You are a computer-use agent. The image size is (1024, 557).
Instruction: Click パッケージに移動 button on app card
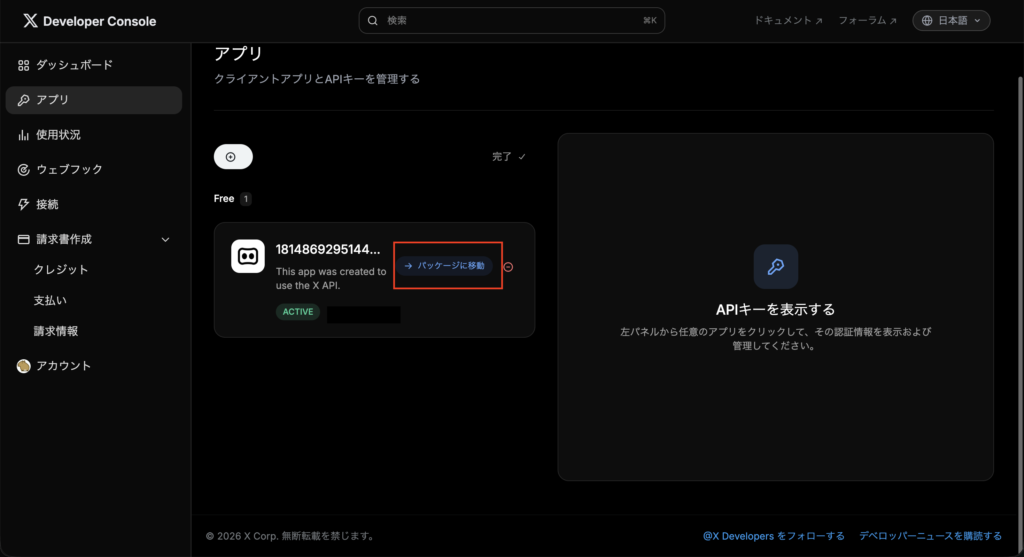444,266
